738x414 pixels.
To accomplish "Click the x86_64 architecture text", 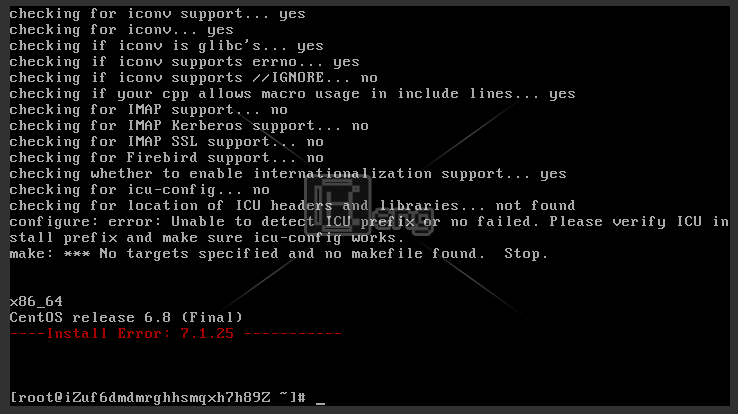I will (x=36, y=302).
